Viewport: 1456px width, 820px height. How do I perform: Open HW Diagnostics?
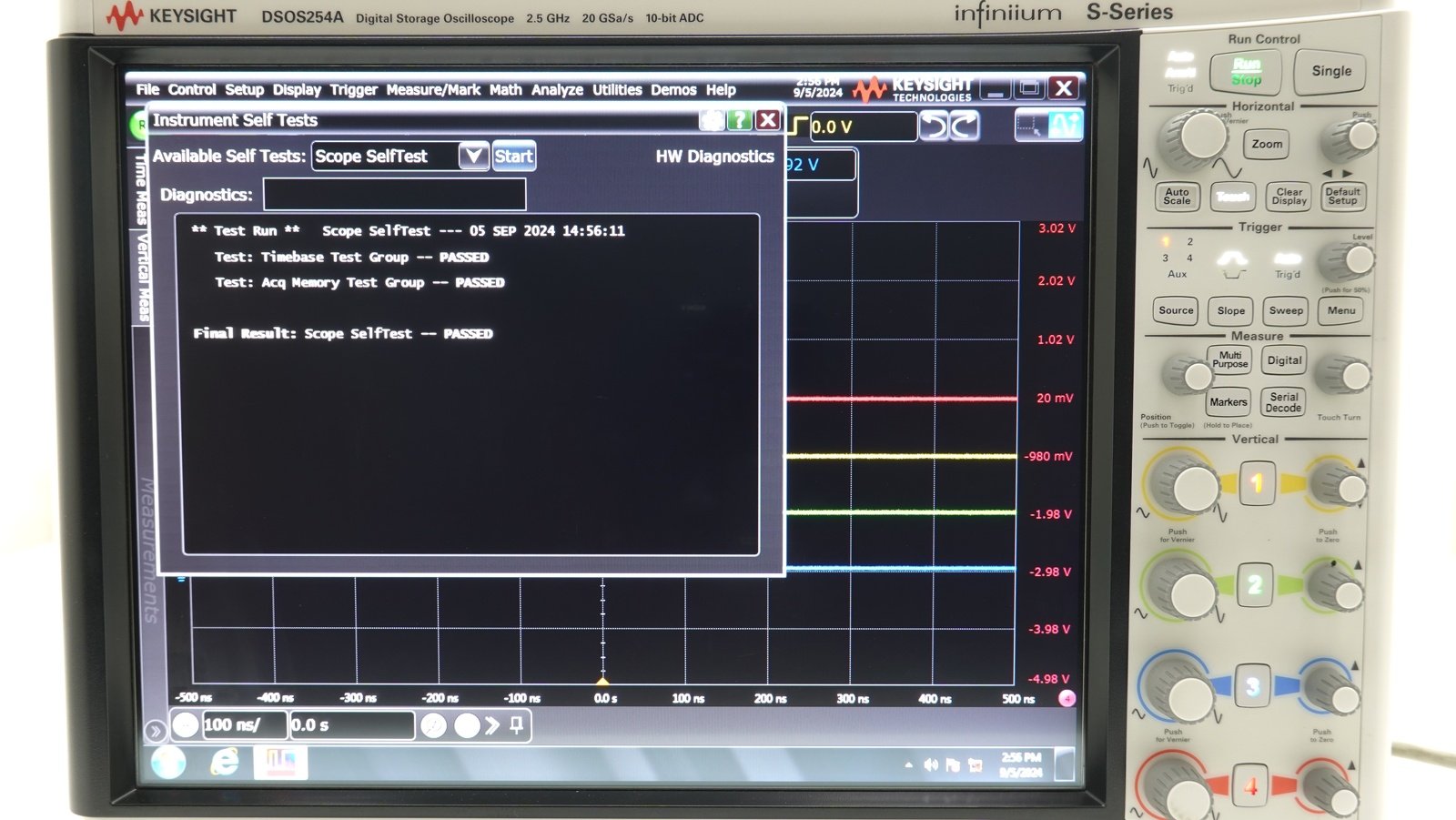(714, 157)
